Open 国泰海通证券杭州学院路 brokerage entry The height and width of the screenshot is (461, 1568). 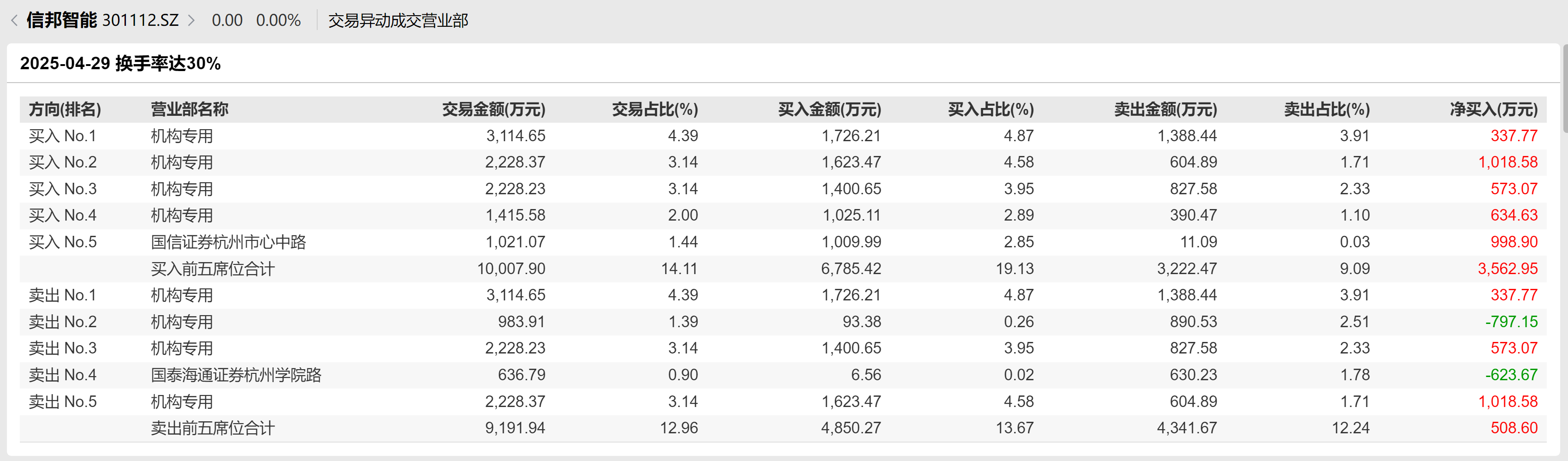(236, 375)
